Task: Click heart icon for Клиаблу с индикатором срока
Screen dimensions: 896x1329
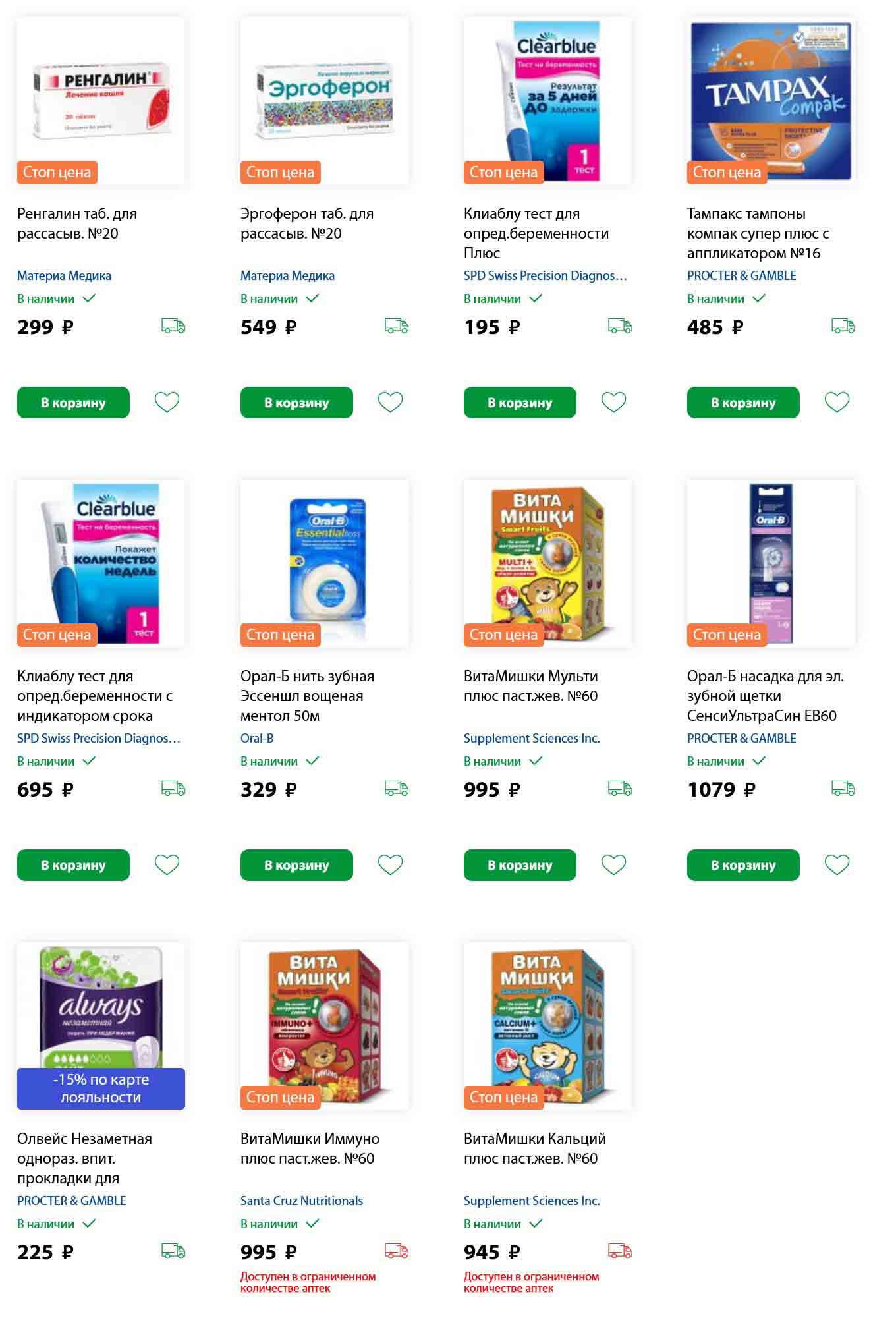Action: point(167,864)
